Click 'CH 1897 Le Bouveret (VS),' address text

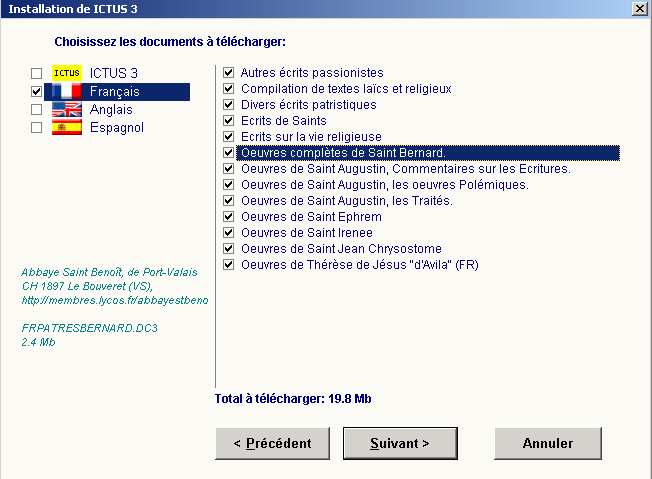[87, 286]
